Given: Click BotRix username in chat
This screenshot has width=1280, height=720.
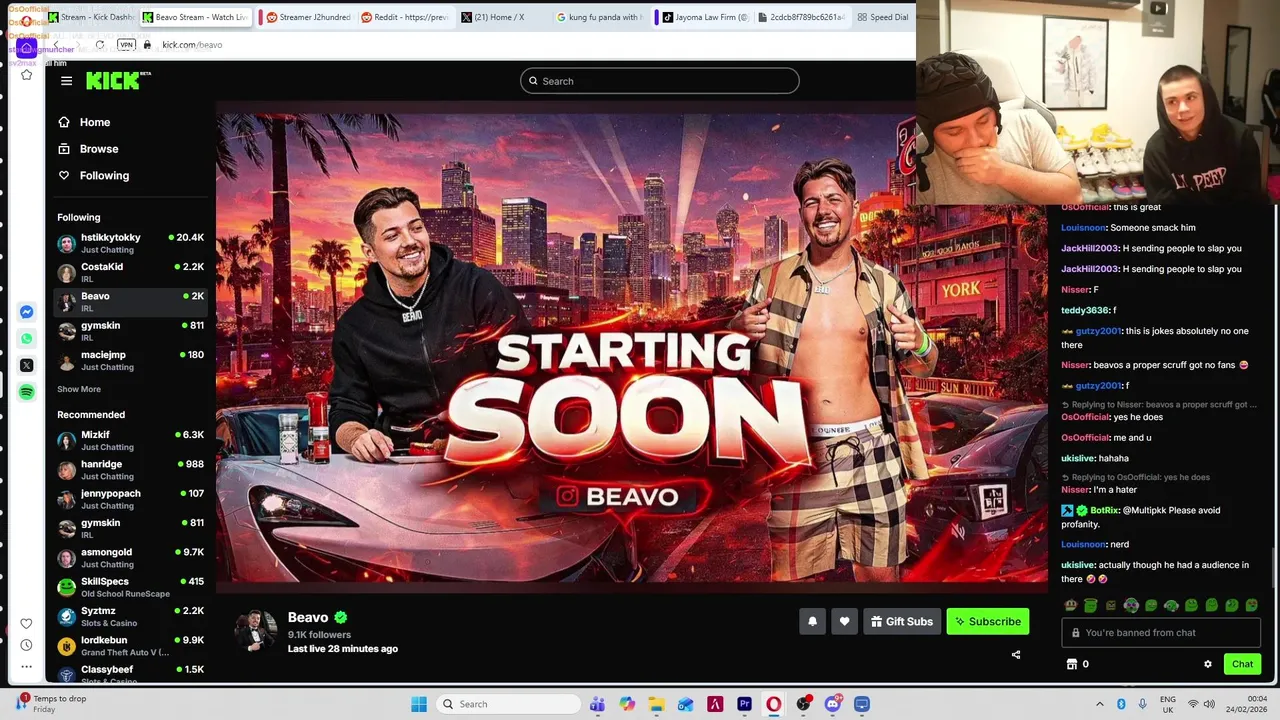Looking at the screenshot, I should (x=1104, y=510).
